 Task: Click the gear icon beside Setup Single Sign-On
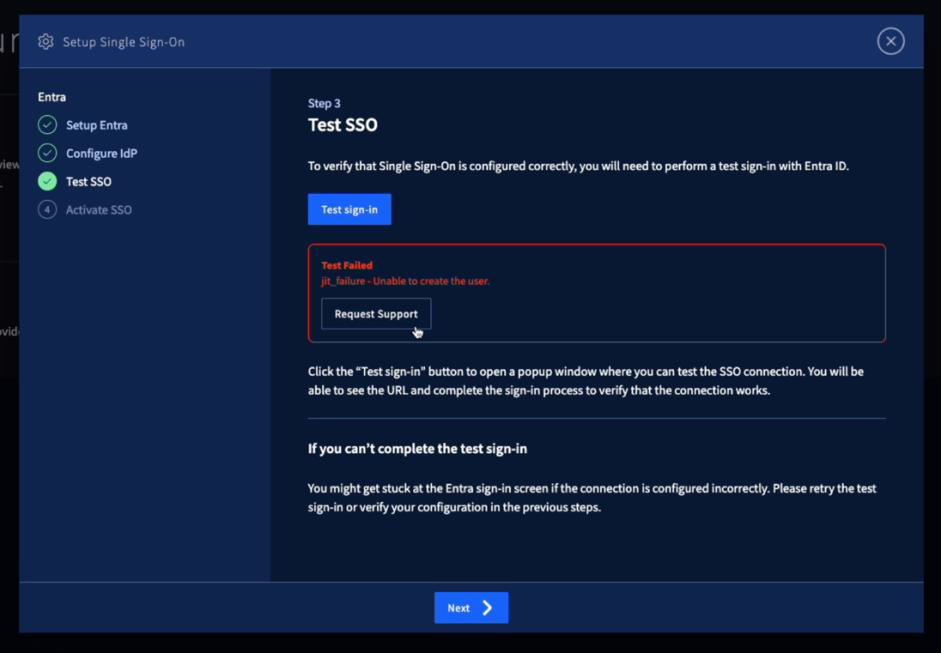pyautogui.click(x=46, y=41)
